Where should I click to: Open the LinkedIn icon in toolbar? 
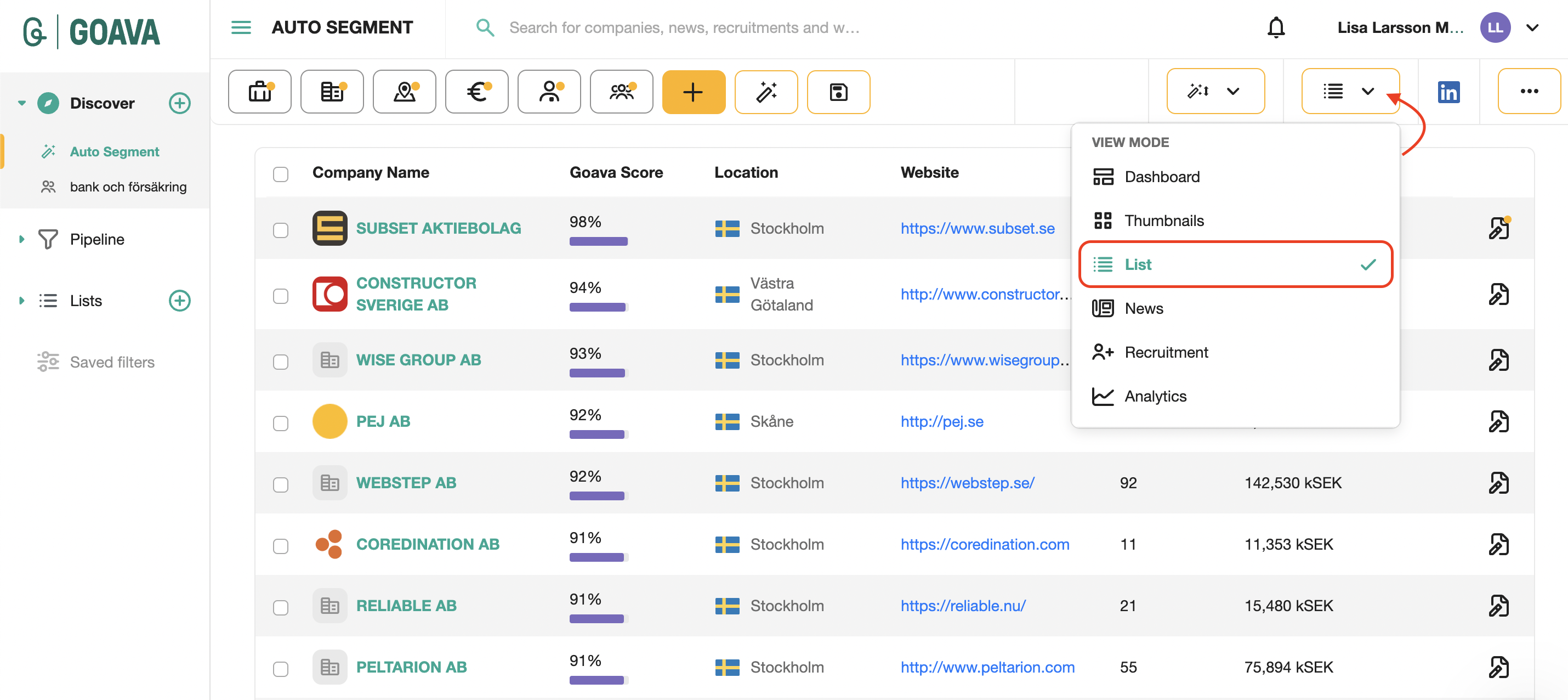pos(1448,92)
